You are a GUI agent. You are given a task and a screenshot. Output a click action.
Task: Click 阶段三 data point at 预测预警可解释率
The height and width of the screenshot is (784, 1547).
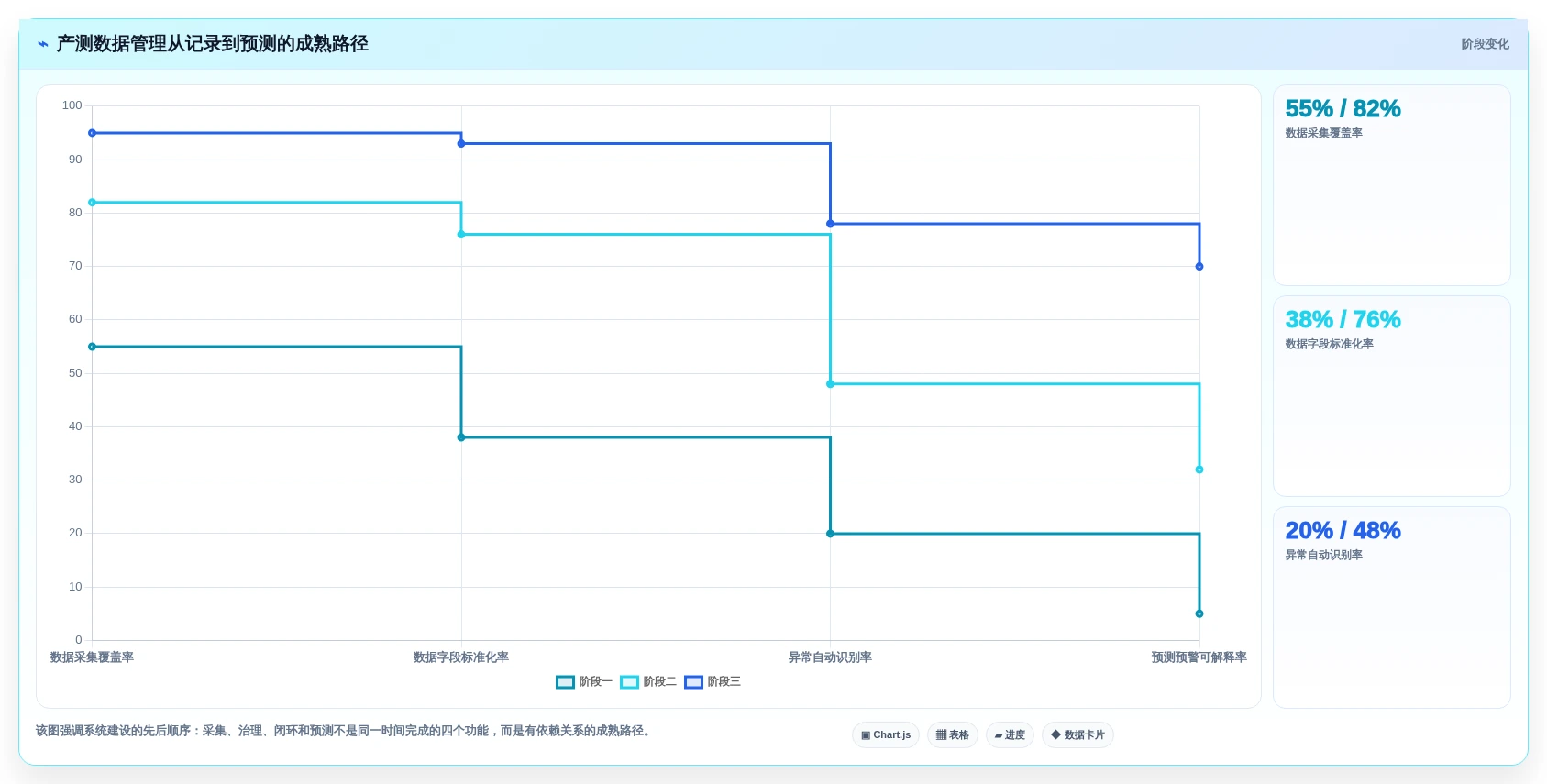[x=1199, y=267]
